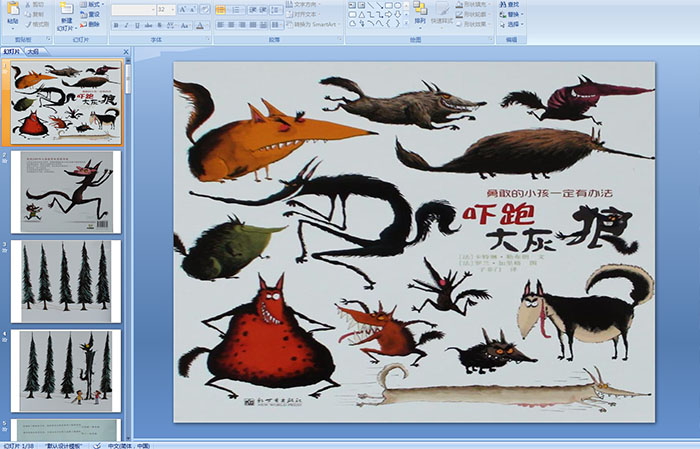The image size is (700, 449).
Task: Select the Rectangle shape in shapes gallery
Action: tap(389, 5)
